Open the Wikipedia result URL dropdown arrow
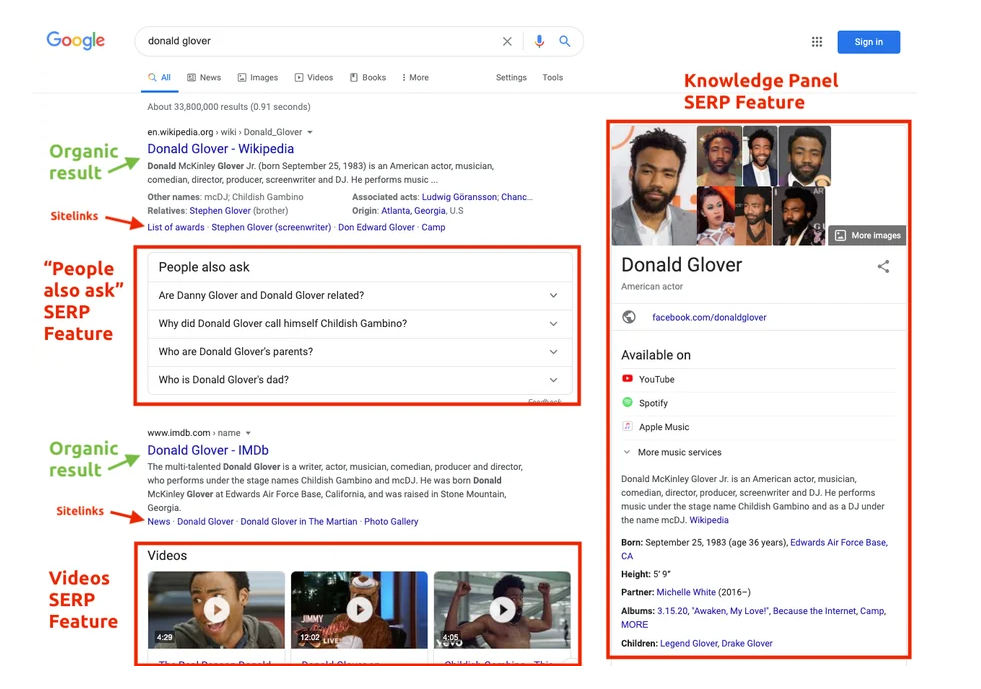Viewport: 981px width, 689px height. pyautogui.click(x=310, y=132)
